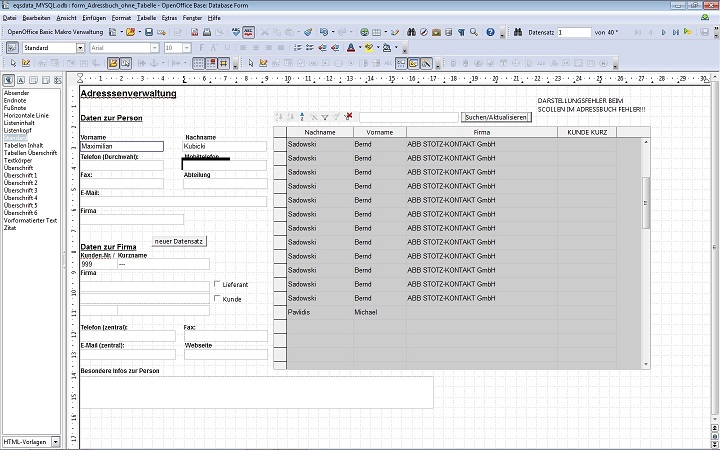Screen dimensions: 720x450
Task: Click the Suchen/Aktualisieren button
Action: (496, 117)
